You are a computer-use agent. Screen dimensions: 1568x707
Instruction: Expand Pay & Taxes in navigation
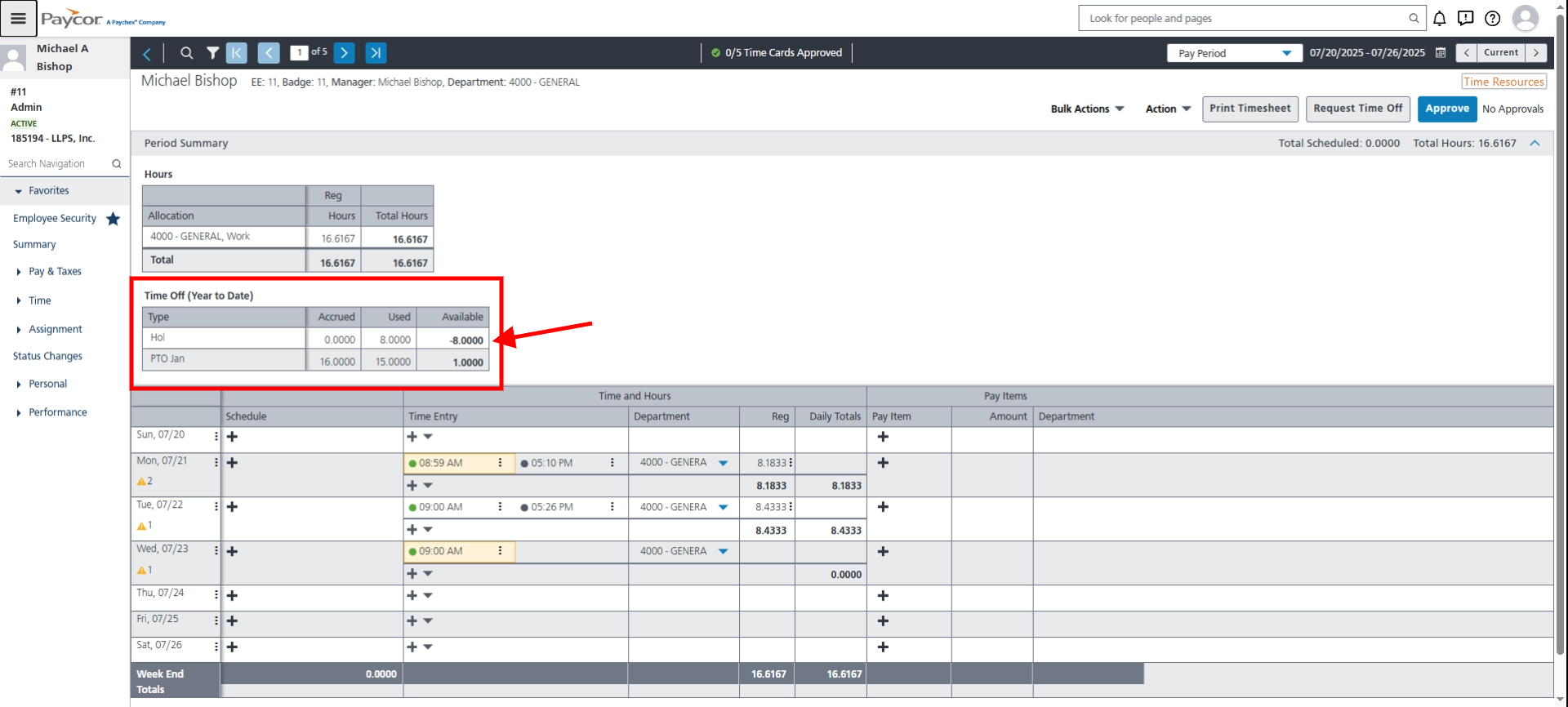tap(55, 272)
